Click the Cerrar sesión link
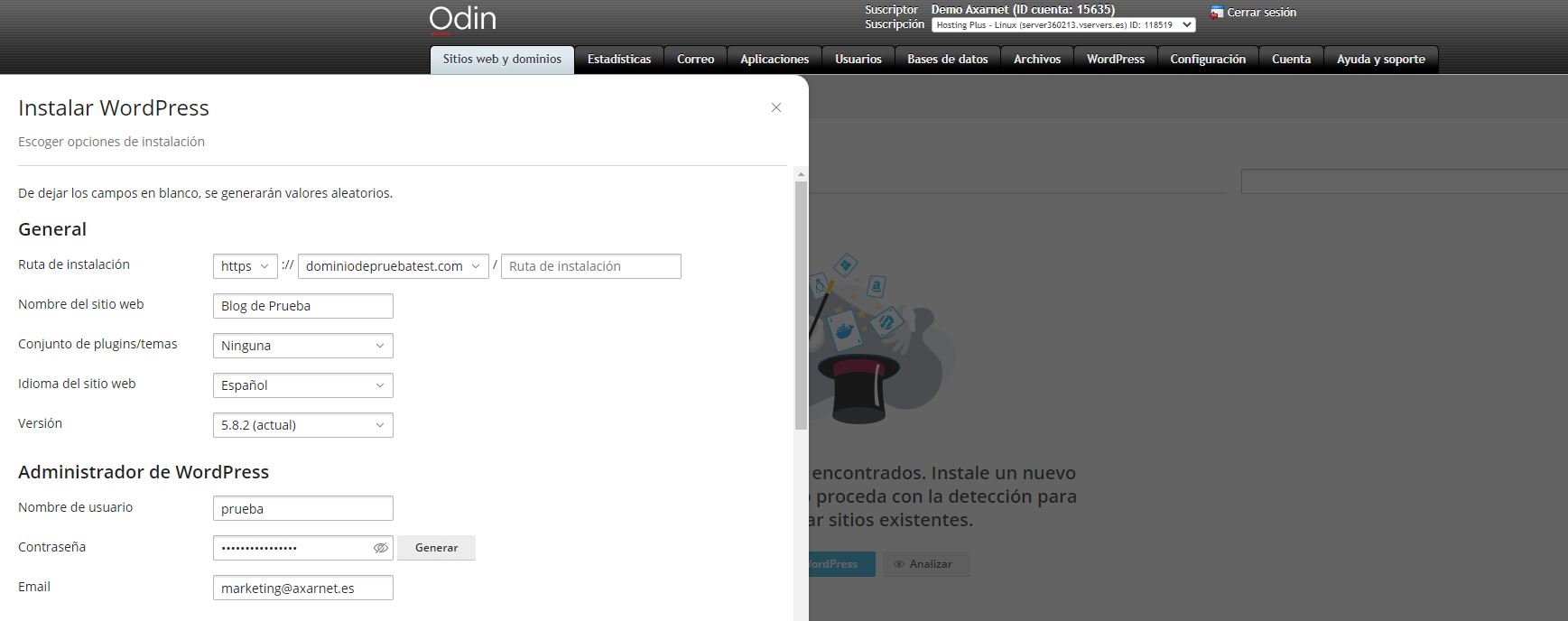The width and height of the screenshot is (1568, 621). tap(1261, 13)
